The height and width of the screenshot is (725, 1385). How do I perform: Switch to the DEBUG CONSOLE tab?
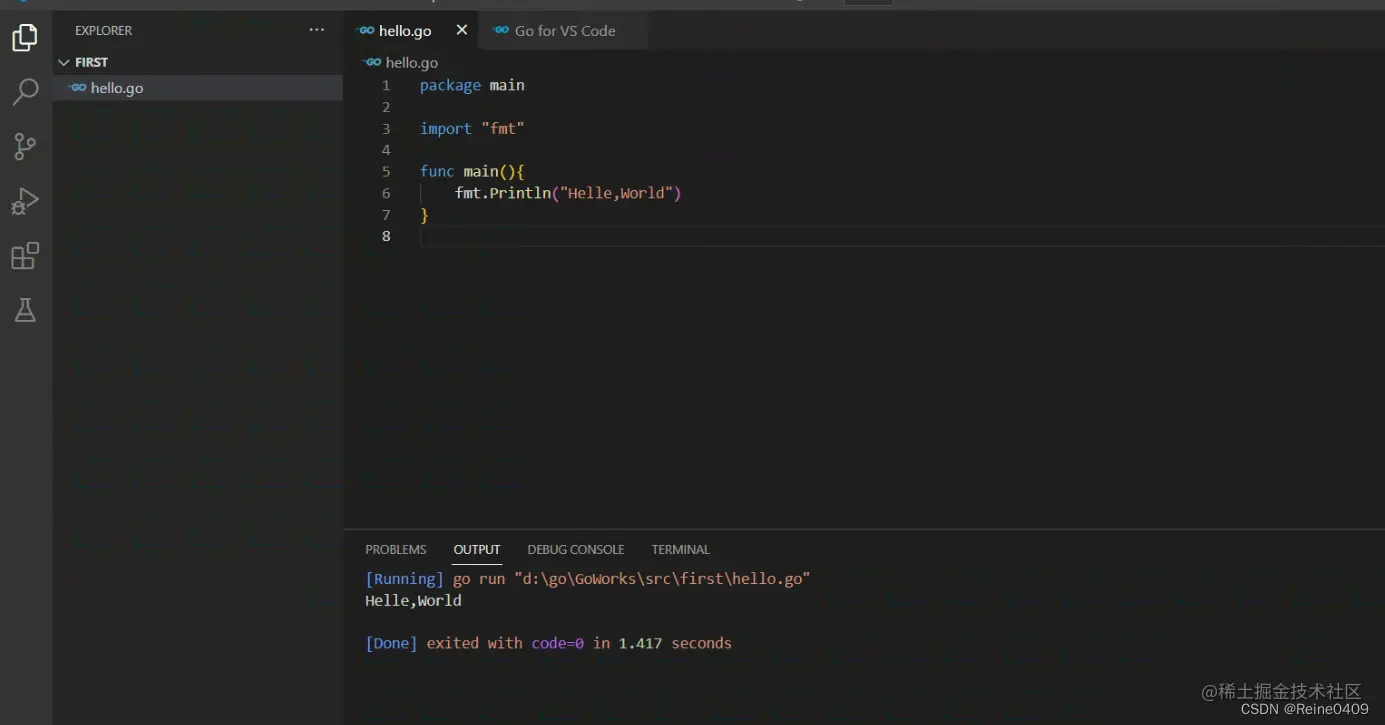coord(576,549)
